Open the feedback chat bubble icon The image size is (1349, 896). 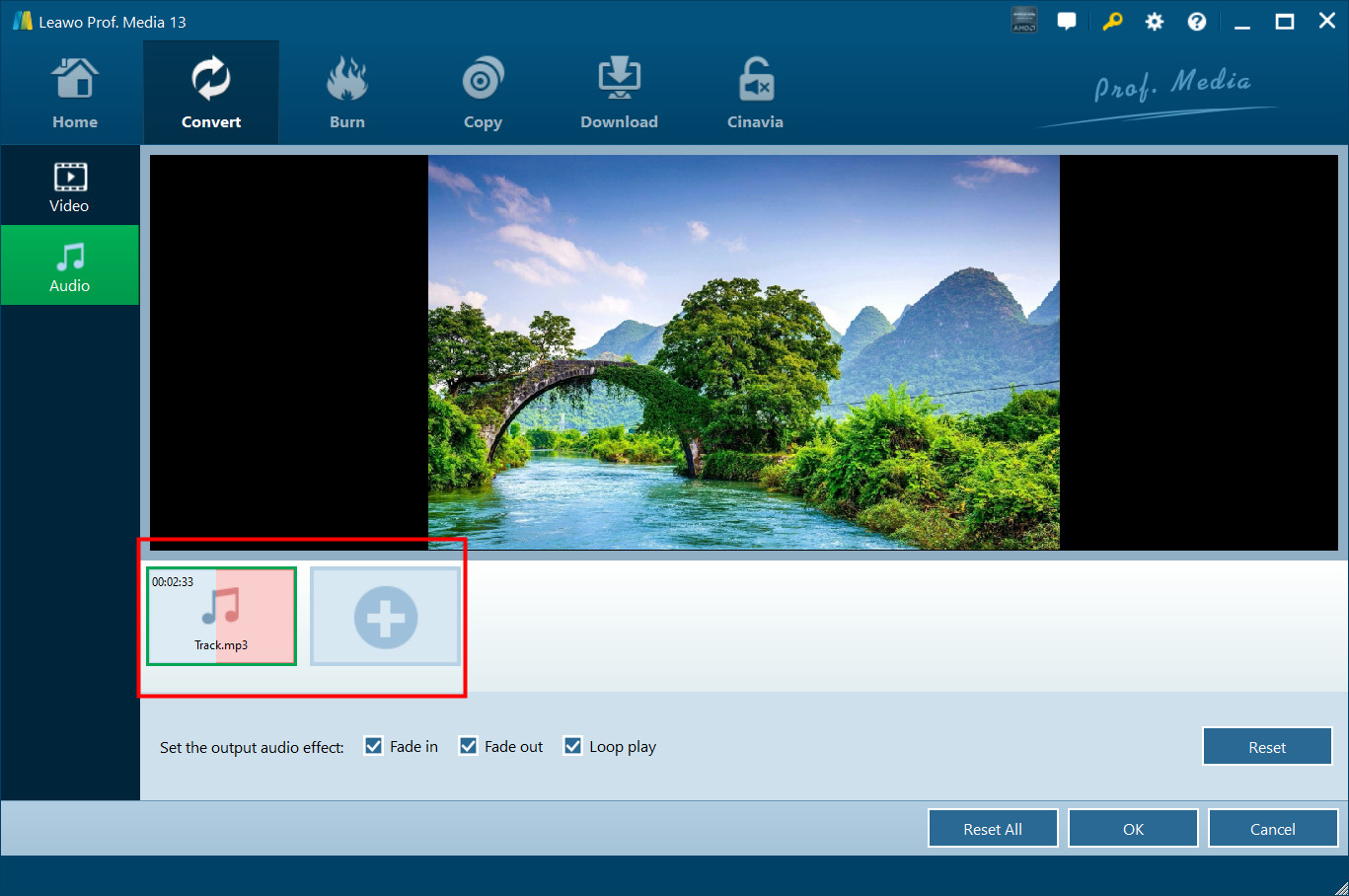coord(1067,21)
